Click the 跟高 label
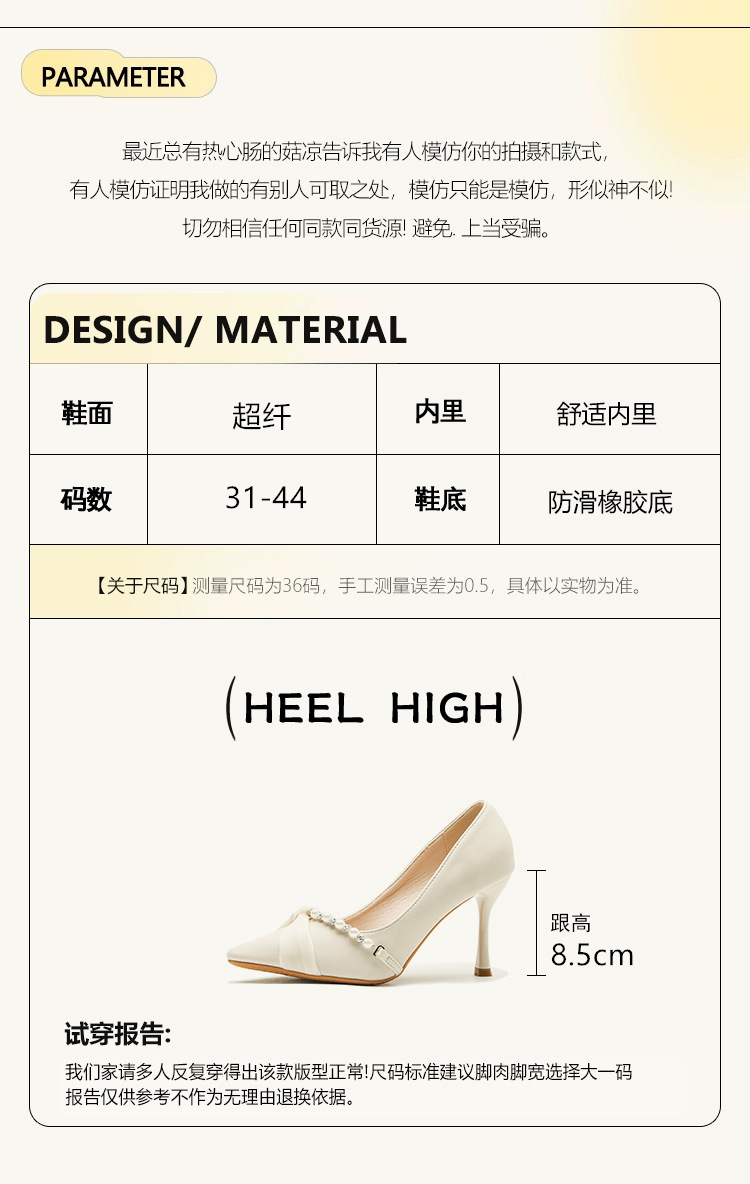This screenshot has height=1184, width=750. 570,923
